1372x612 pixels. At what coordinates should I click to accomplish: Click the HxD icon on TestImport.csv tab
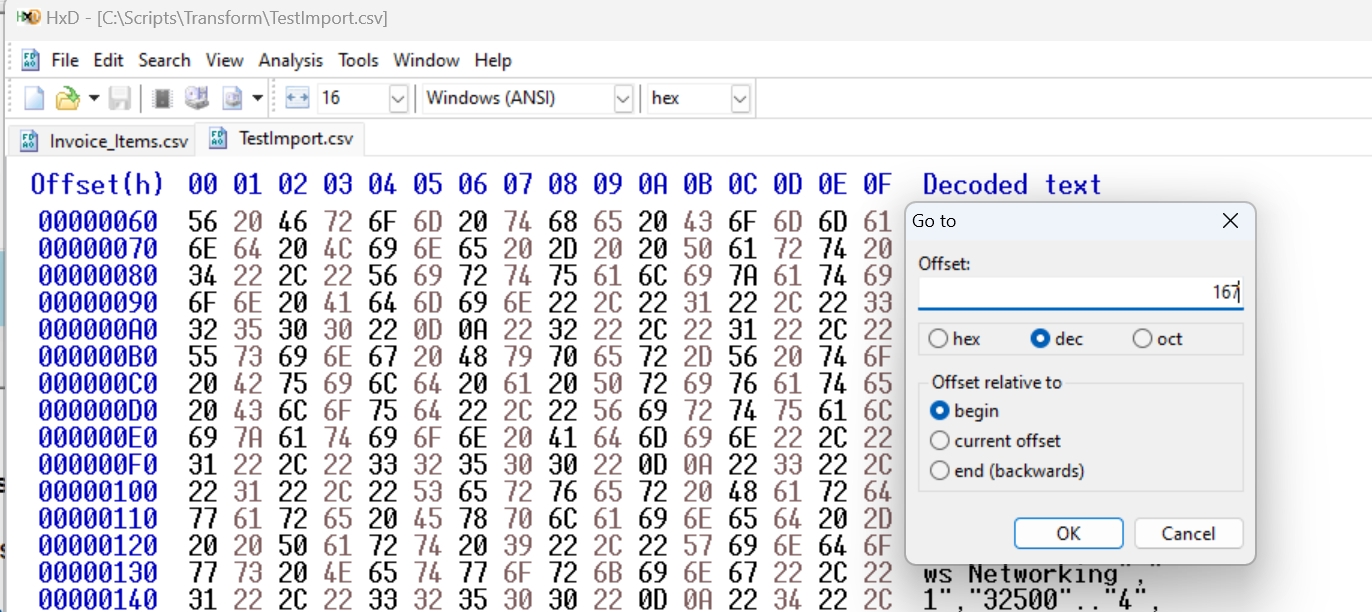(x=213, y=140)
